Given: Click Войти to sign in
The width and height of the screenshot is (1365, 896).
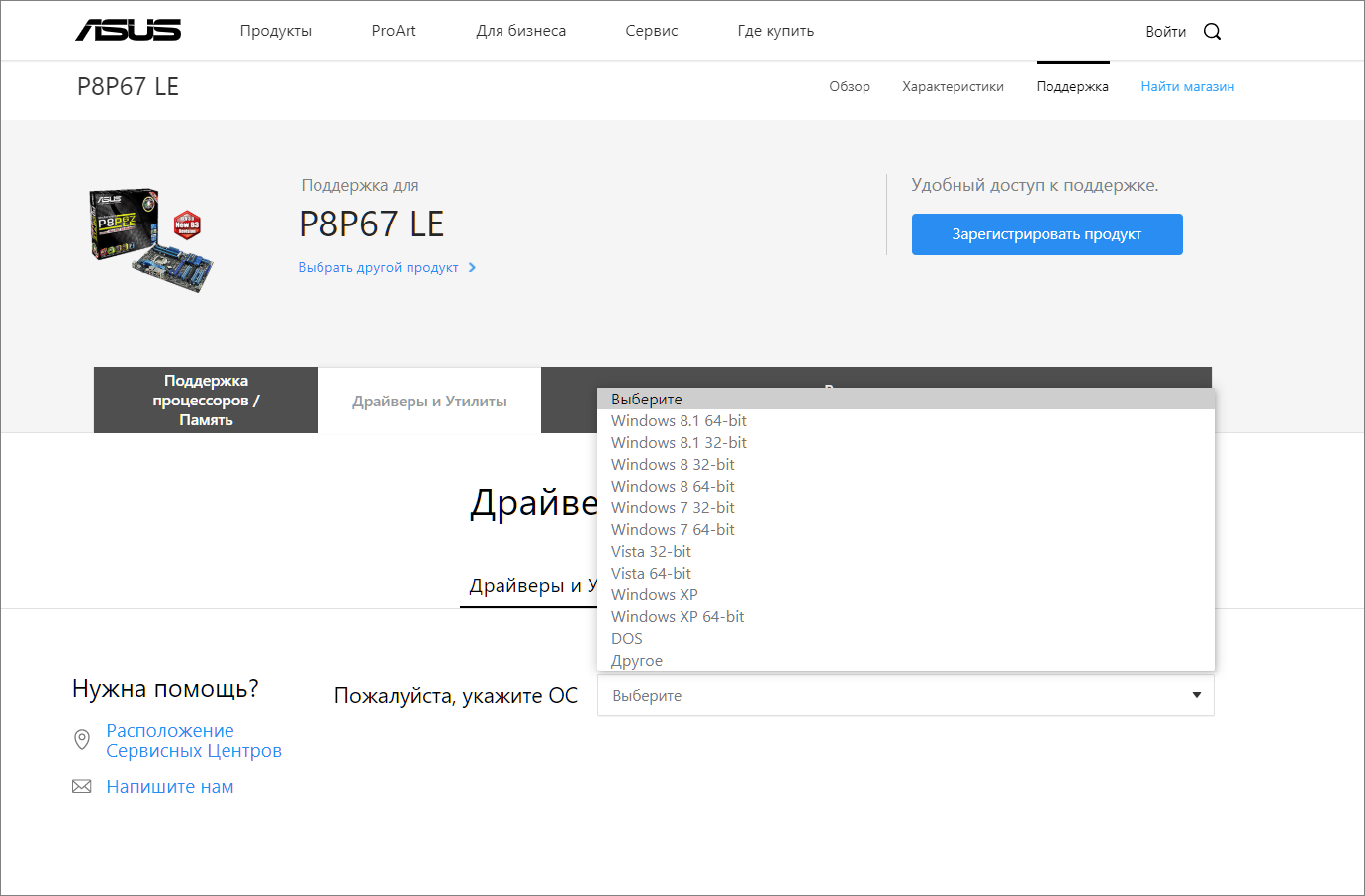Looking at the screenshot, I should pos(1165,32).
